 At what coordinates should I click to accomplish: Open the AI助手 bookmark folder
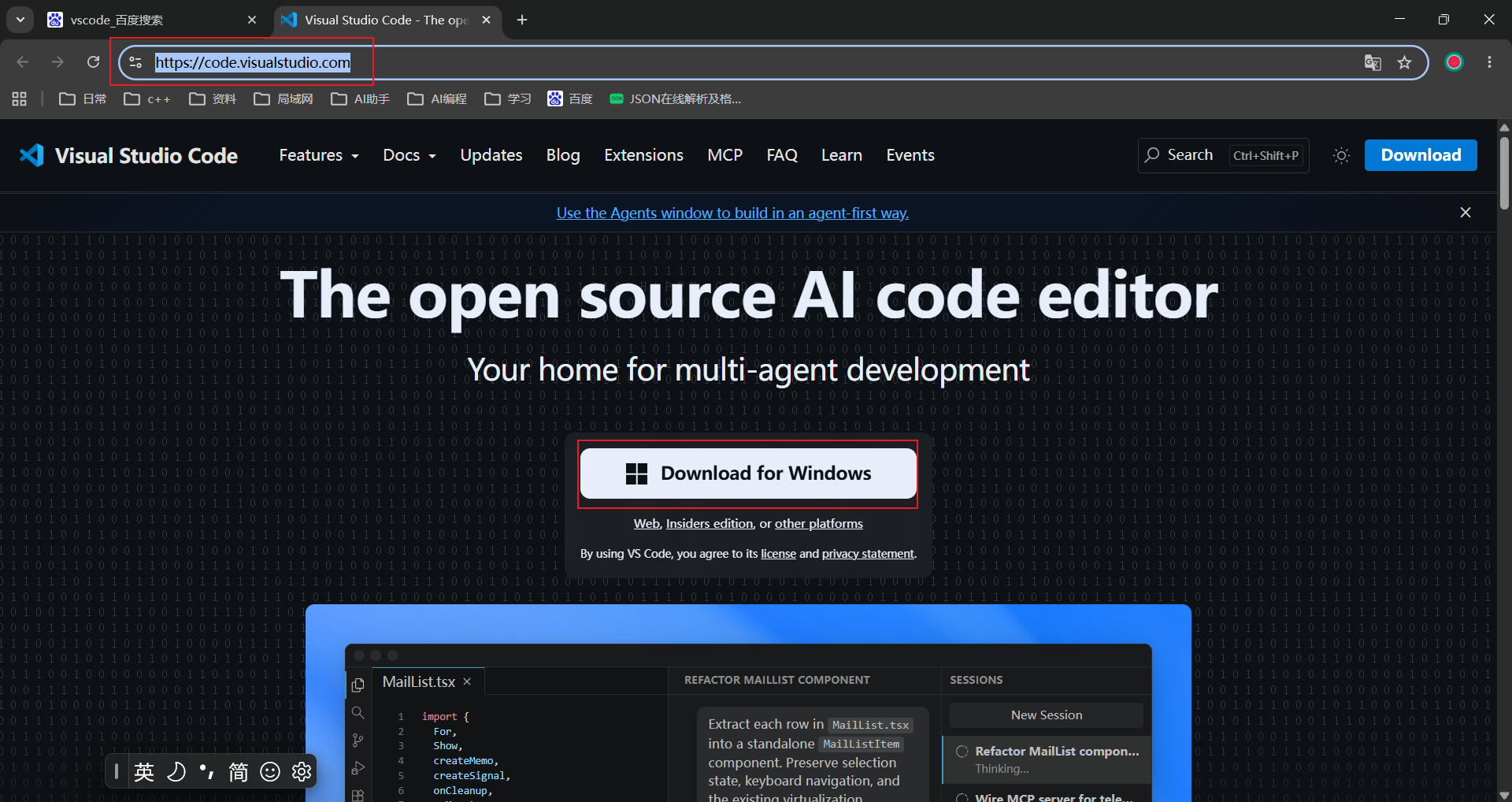361,98
